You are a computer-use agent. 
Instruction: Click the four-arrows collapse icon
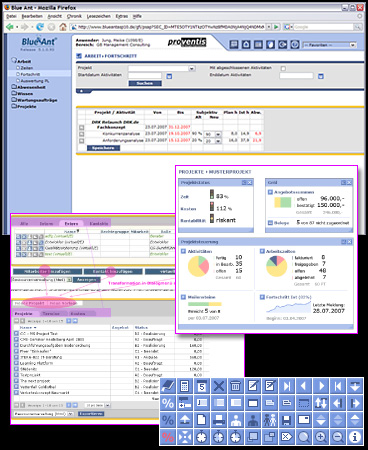185,437
